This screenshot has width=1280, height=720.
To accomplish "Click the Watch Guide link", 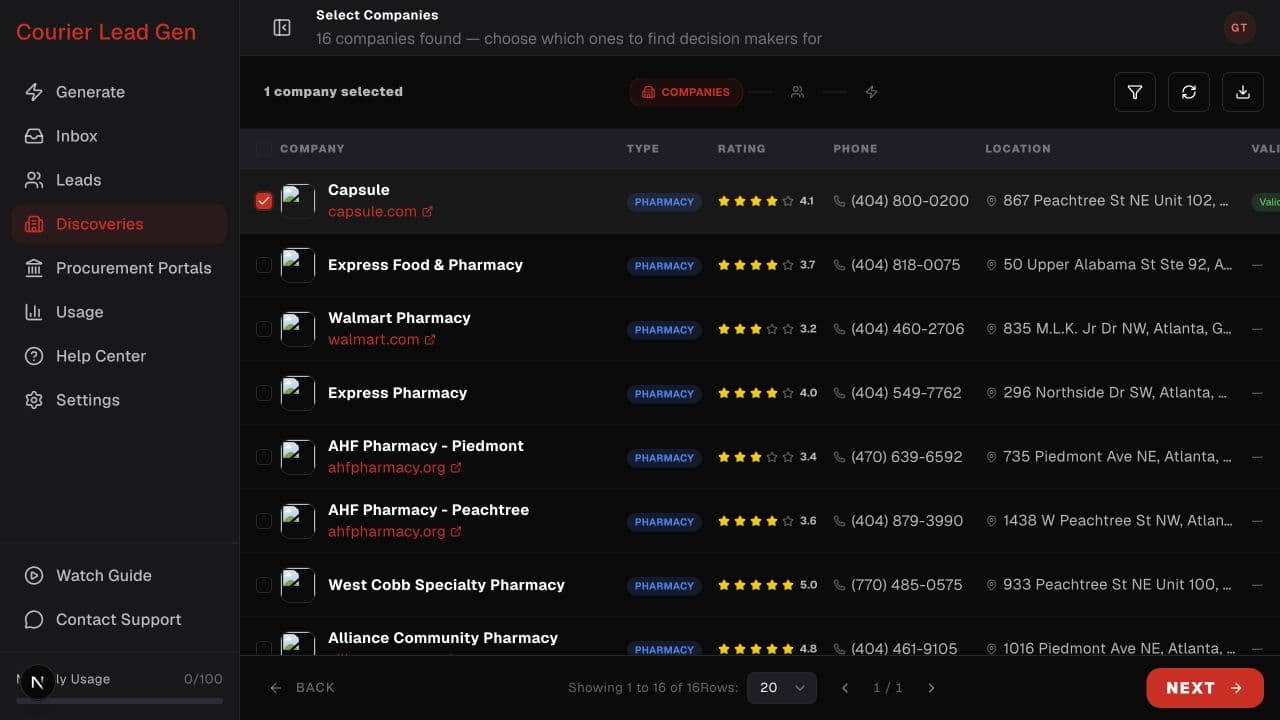I will pos(120,576).
